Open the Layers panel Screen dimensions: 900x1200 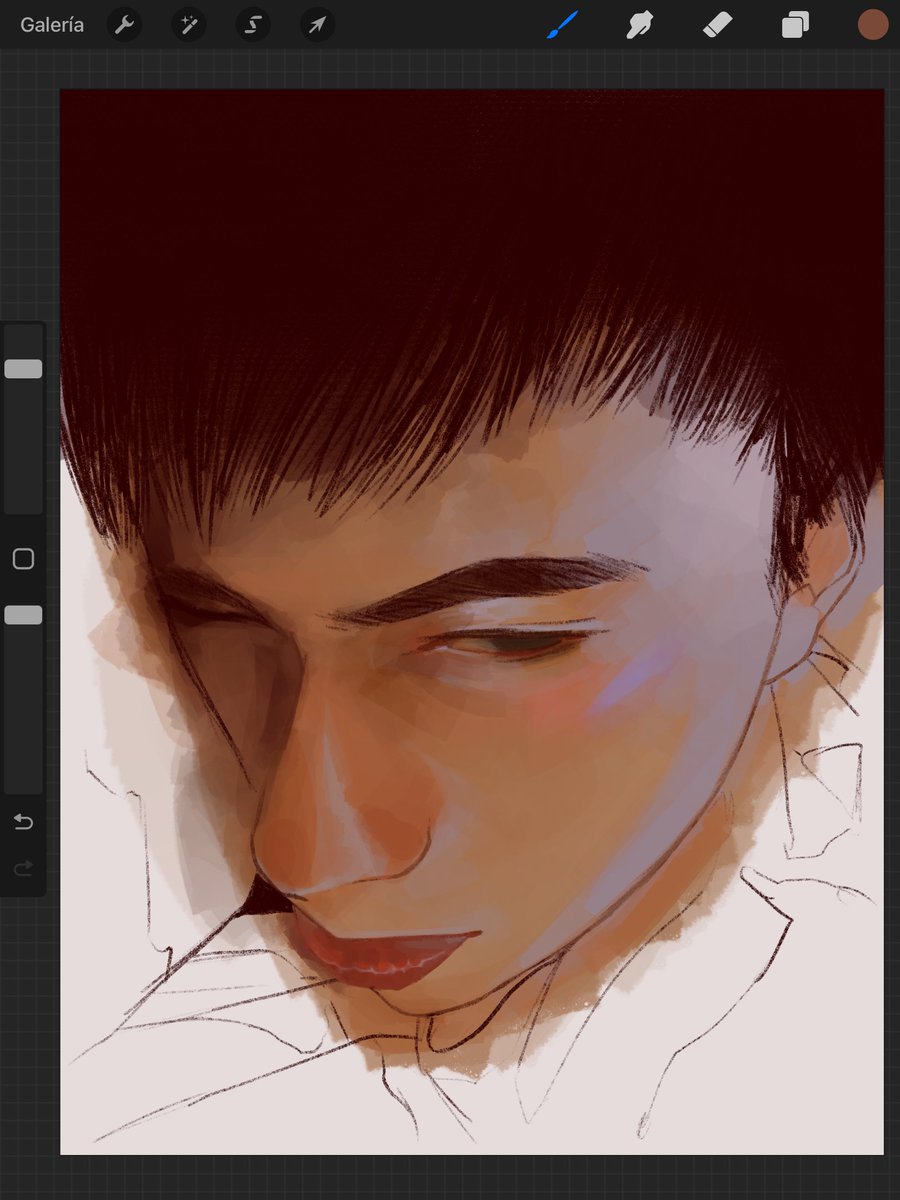[x=795, y=25]
